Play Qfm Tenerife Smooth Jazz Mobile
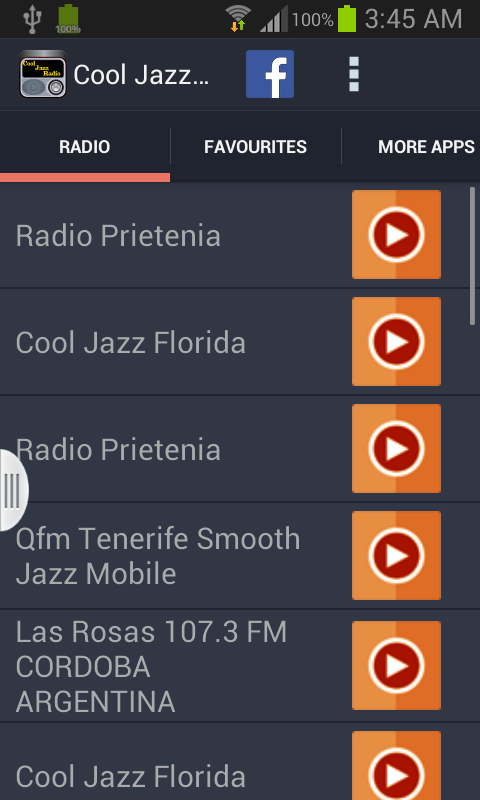 [396, 555]
